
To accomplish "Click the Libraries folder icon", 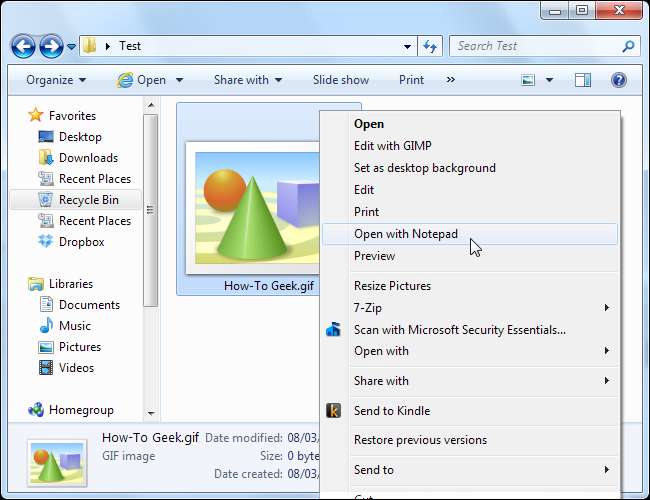I will (x=36, y=284).
